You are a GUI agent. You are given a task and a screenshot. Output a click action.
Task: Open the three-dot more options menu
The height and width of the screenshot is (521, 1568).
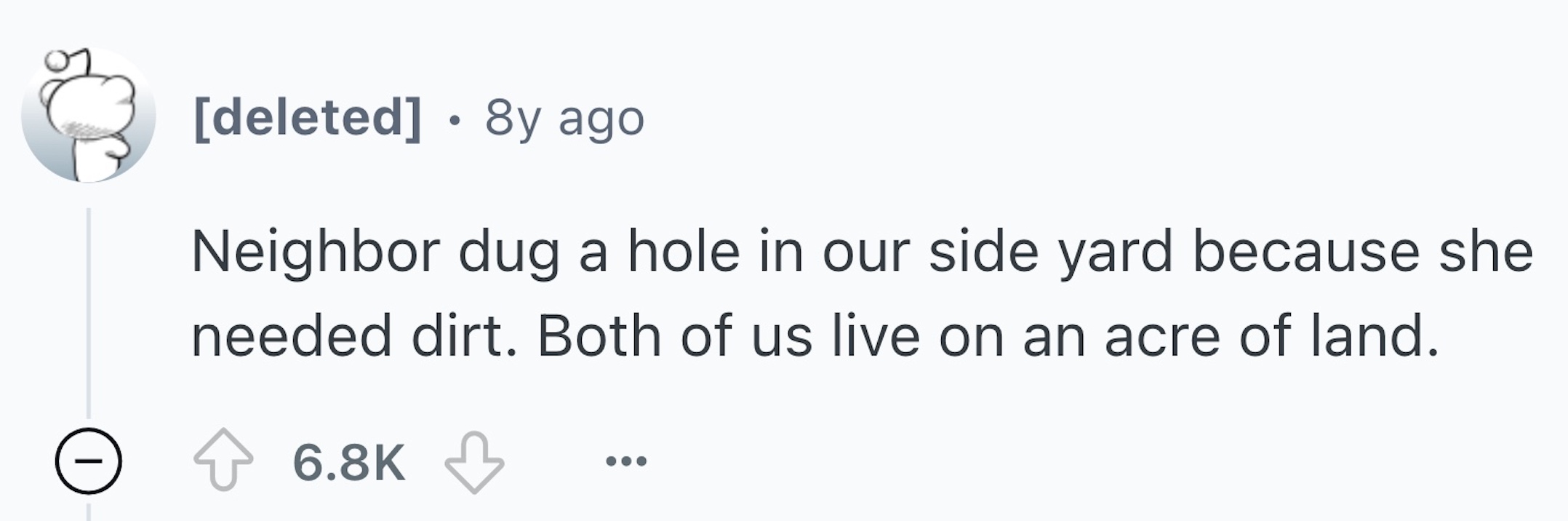pos(625,461)
